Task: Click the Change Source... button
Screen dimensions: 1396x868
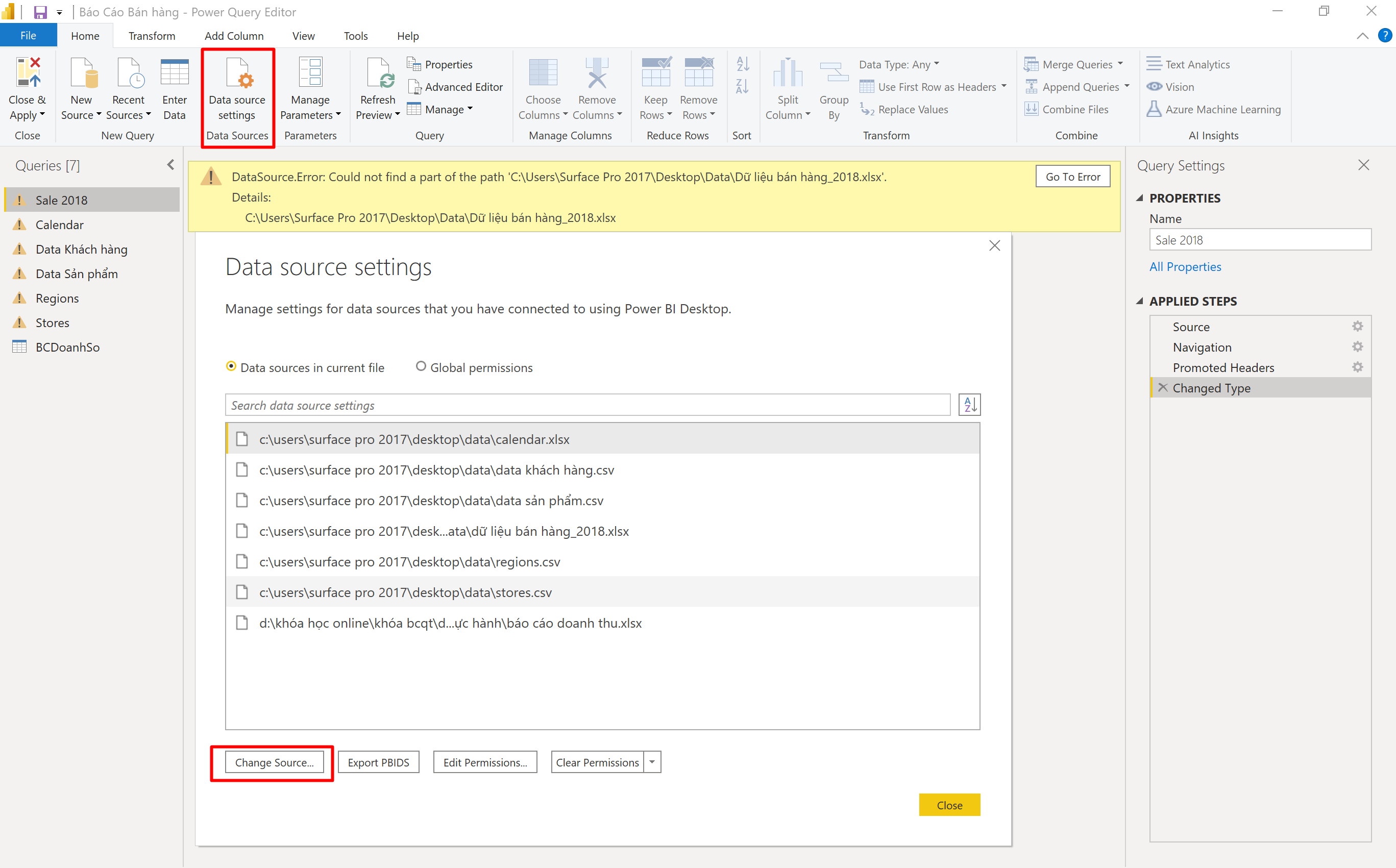Action: click(x=274, y=762)
